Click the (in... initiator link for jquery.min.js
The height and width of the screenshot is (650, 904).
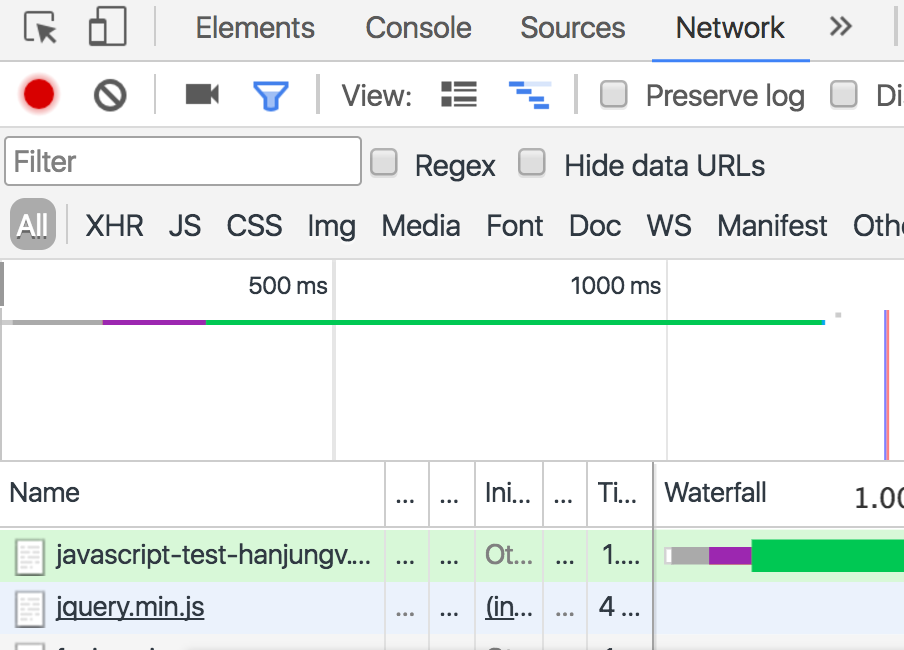click(x=508, y=607)
